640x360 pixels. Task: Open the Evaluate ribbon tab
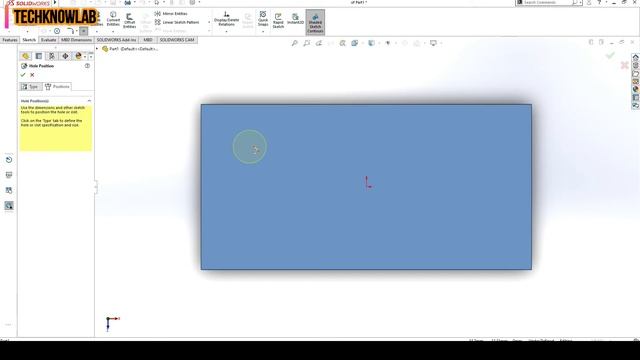48,40
